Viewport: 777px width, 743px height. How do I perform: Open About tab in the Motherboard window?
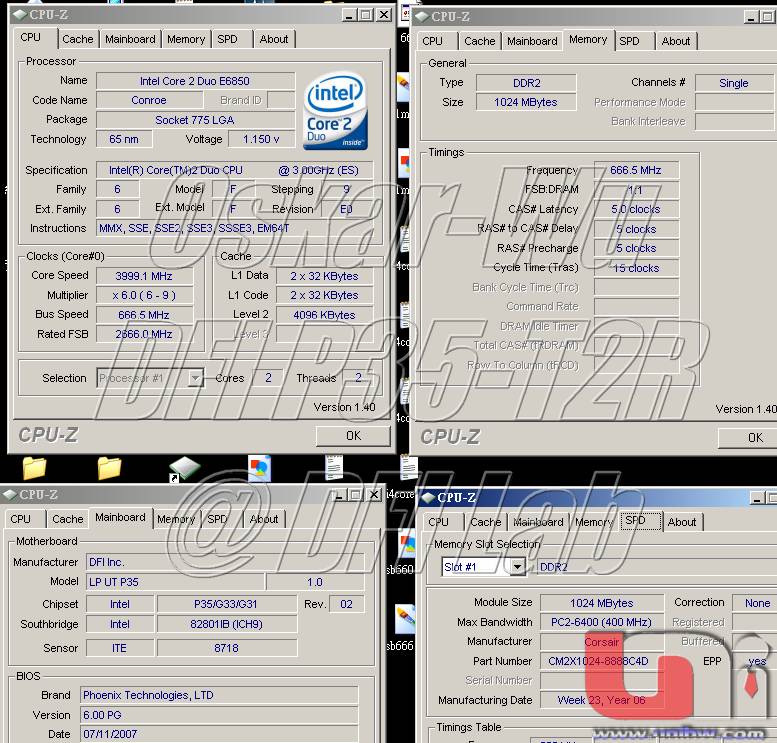click(x=264, y=519)
